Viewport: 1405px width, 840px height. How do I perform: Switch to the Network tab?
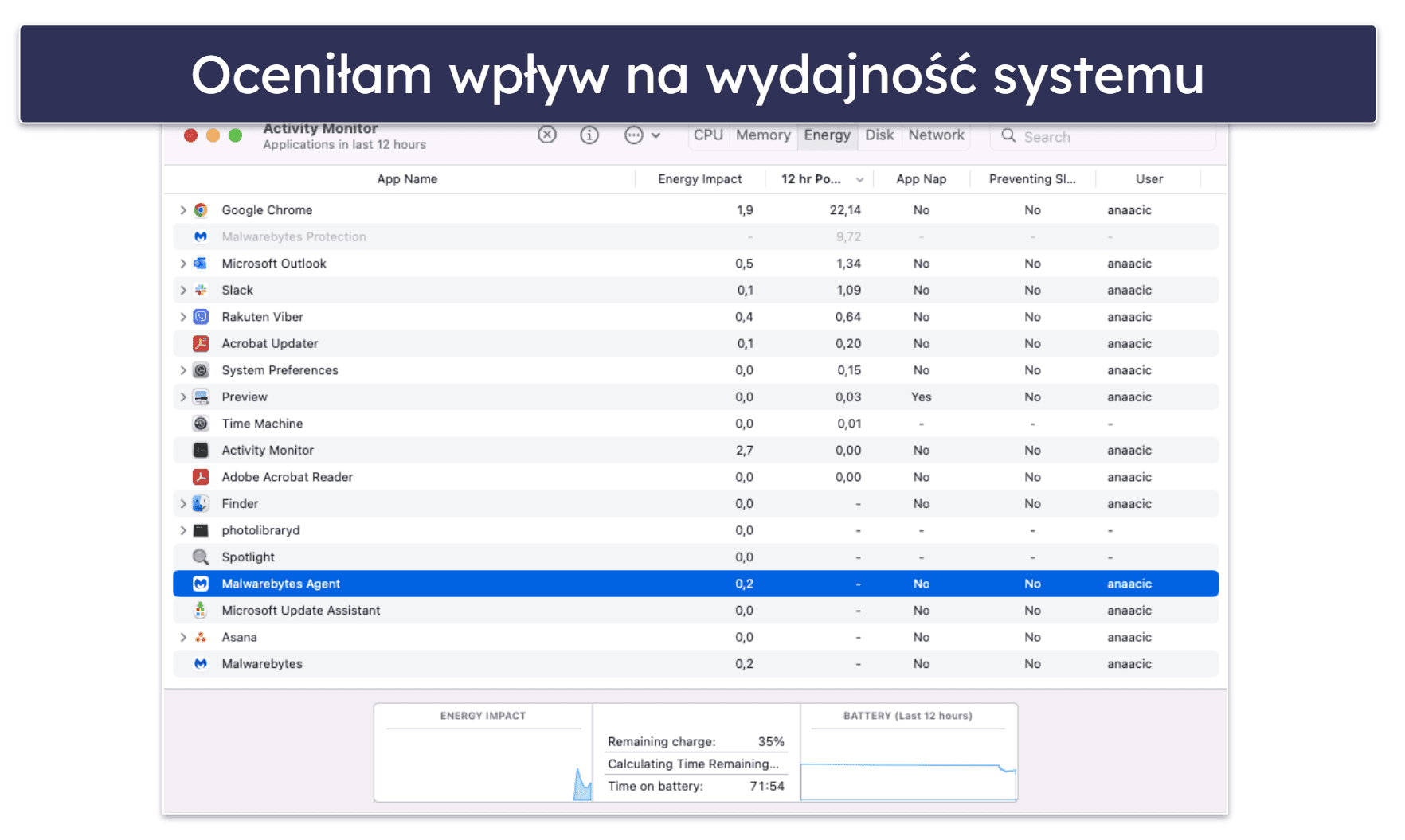pos(936,135)
